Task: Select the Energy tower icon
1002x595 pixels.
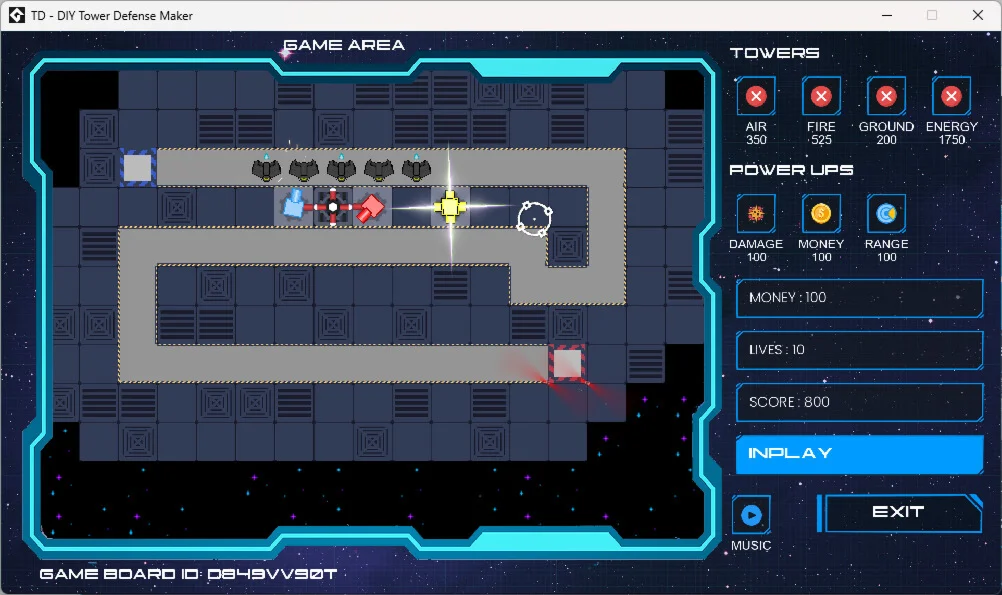Action: click(x=952, y=97)
